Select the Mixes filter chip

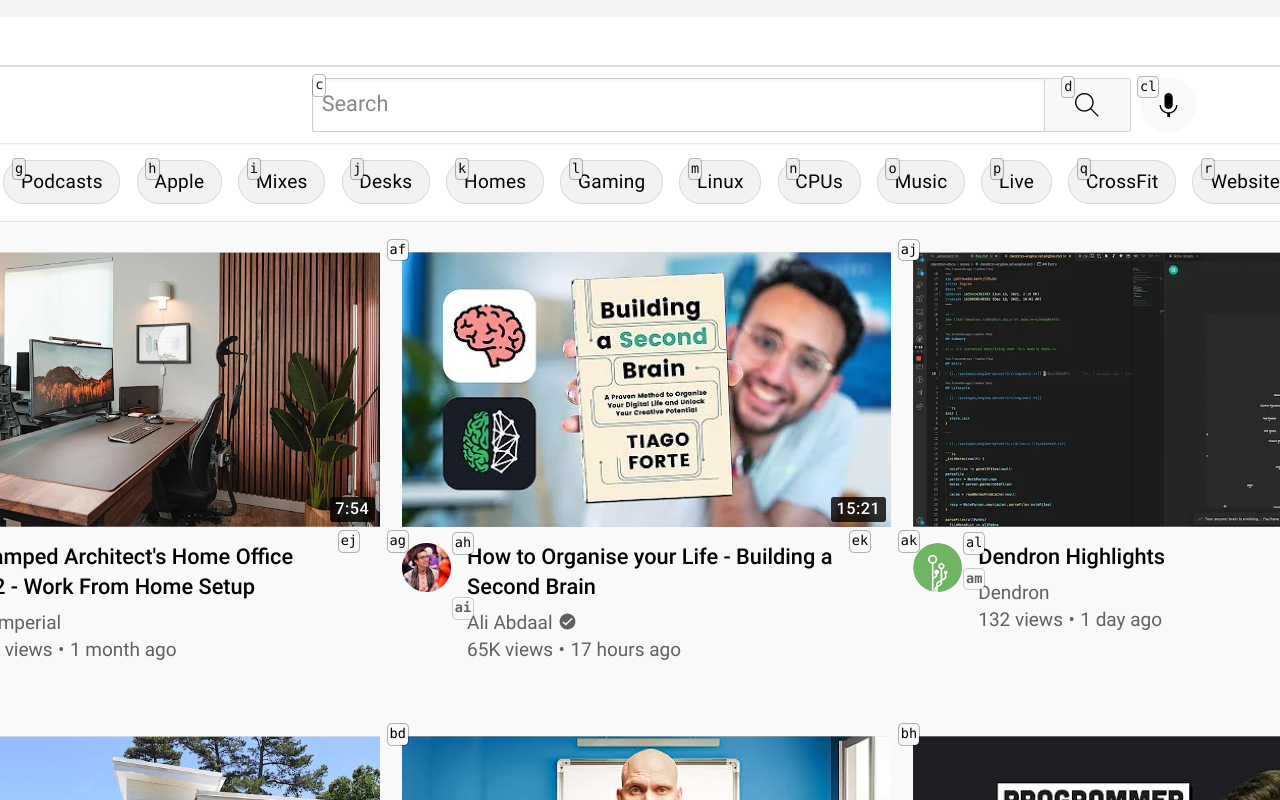(281, 182)
